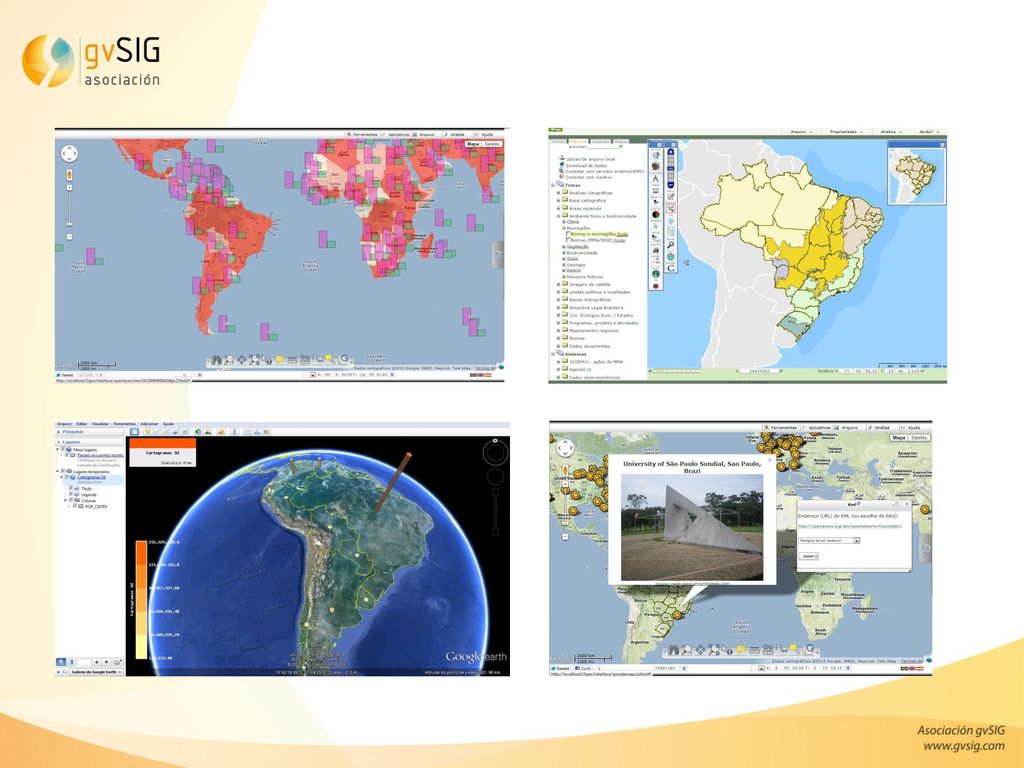Click Upload de arquivo local link
The width and height of the screenshot is (1024, 768).
coord(590,159)
